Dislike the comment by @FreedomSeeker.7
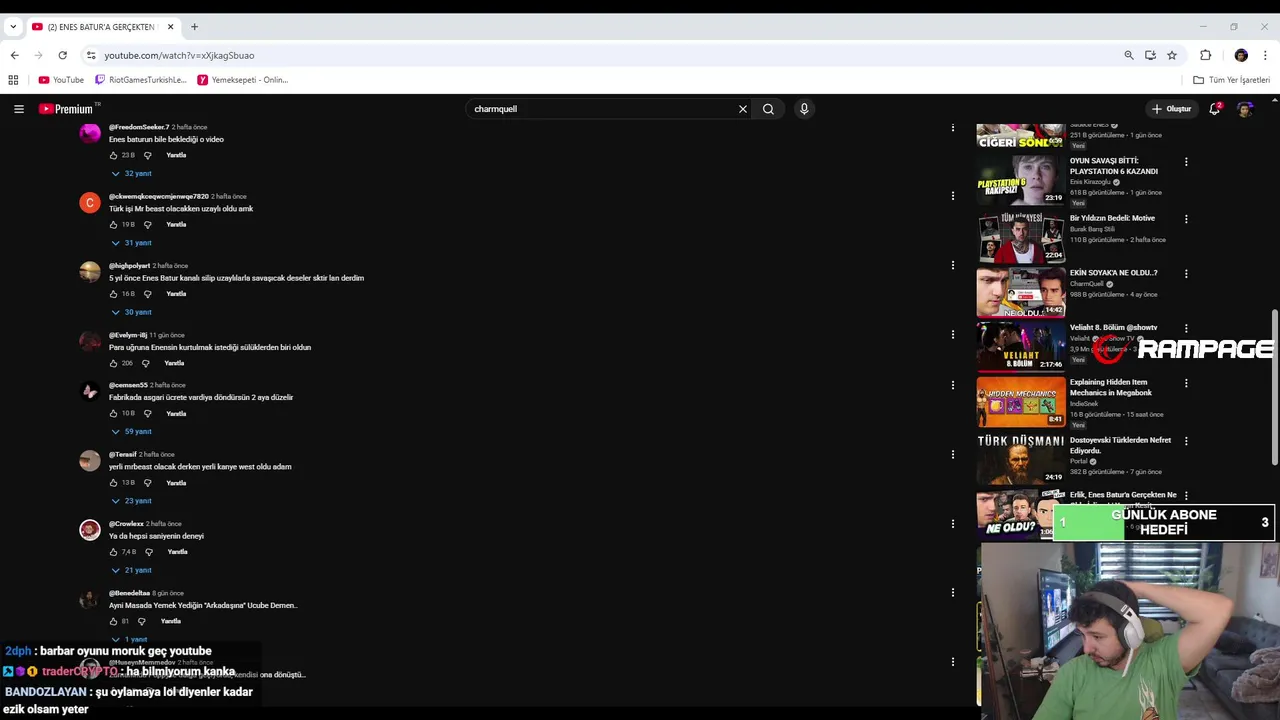The width and height of the screenshot is (1280, 720). click(x=147, y=155)
